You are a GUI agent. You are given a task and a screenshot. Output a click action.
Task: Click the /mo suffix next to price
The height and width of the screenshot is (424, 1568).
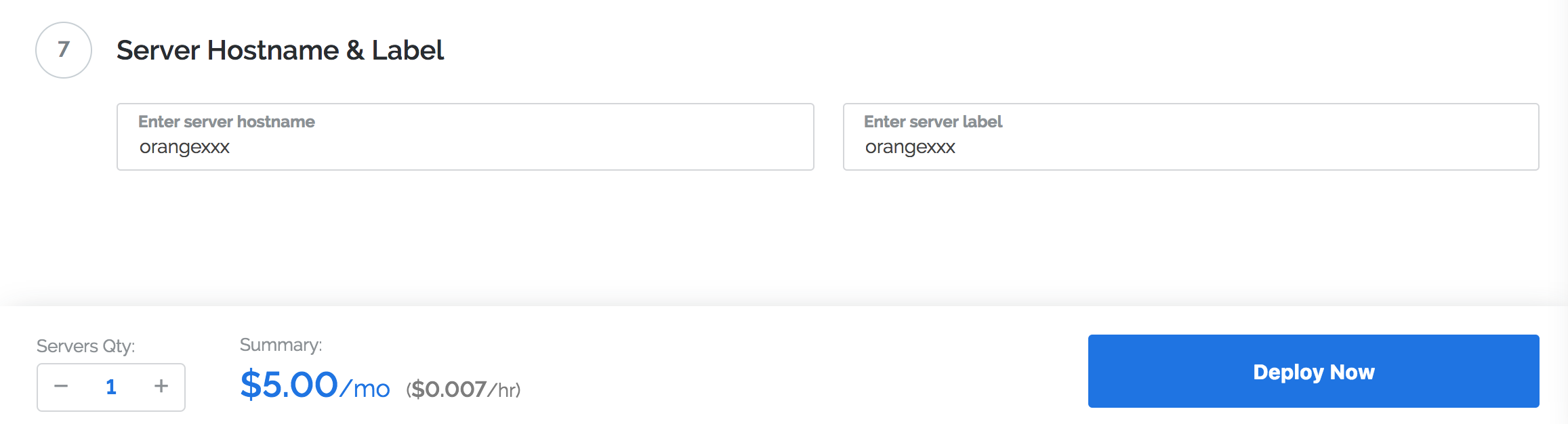[x=365, y=389]
